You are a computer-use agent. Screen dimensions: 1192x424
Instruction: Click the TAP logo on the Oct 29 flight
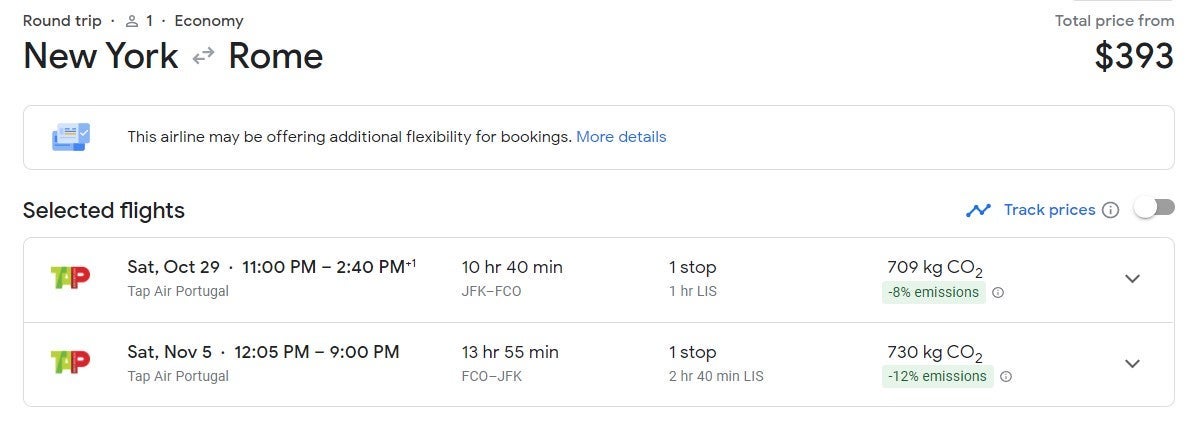coord(70,278)
